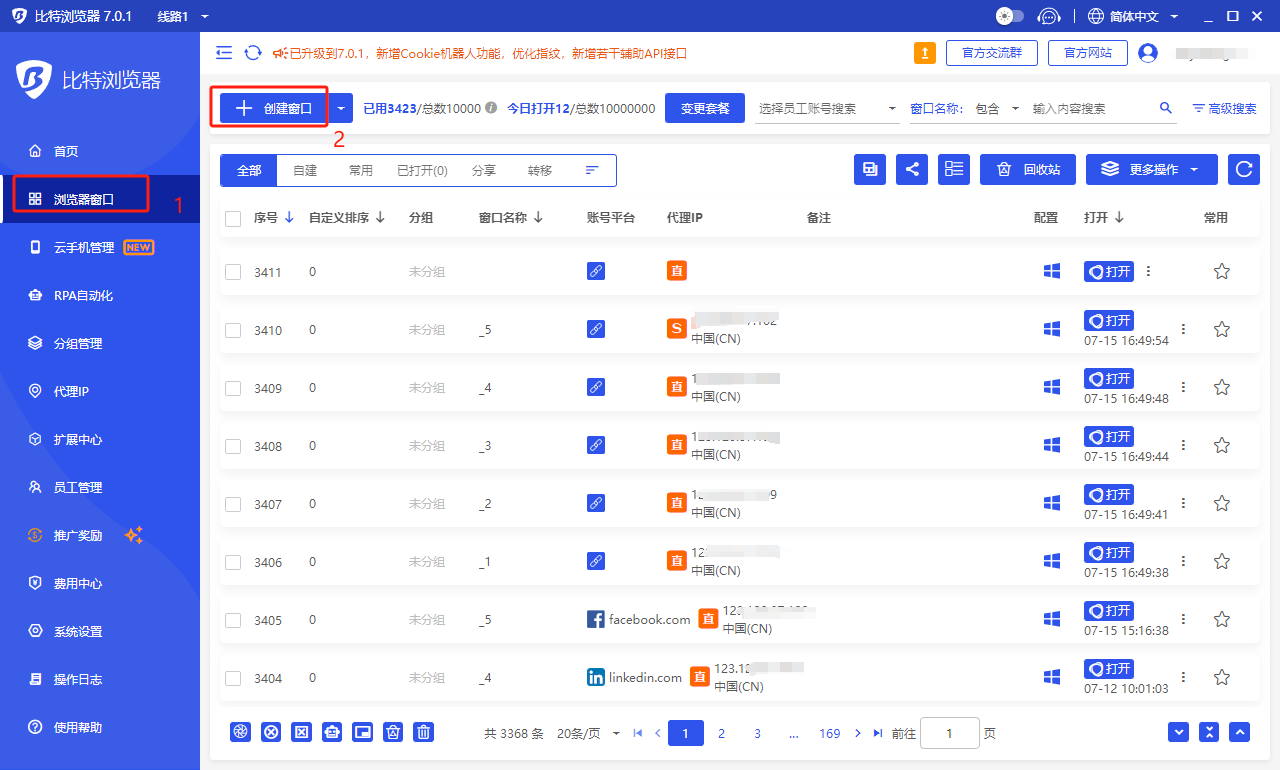Image resolution: width=1280 pixels, height=770 pixels.
Task: Check the checkbox for window 3411
Action: click(232, 270)
